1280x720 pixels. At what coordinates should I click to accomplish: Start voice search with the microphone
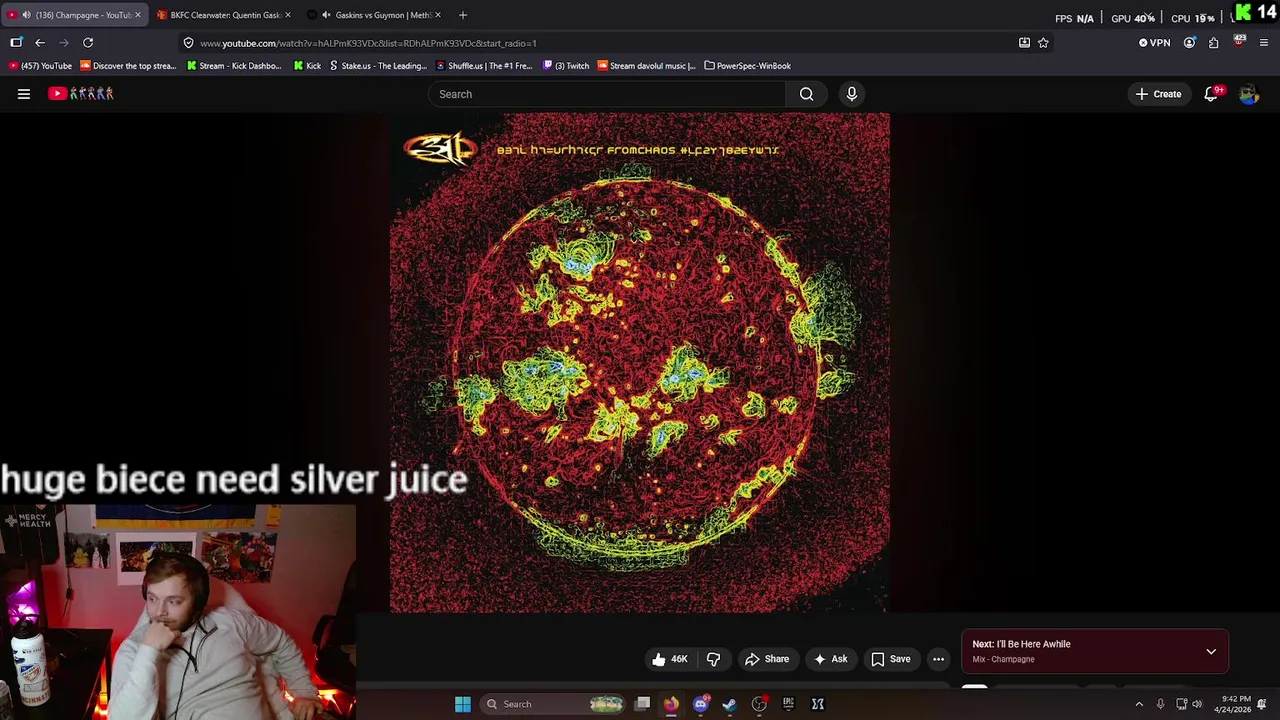point(852,94)
